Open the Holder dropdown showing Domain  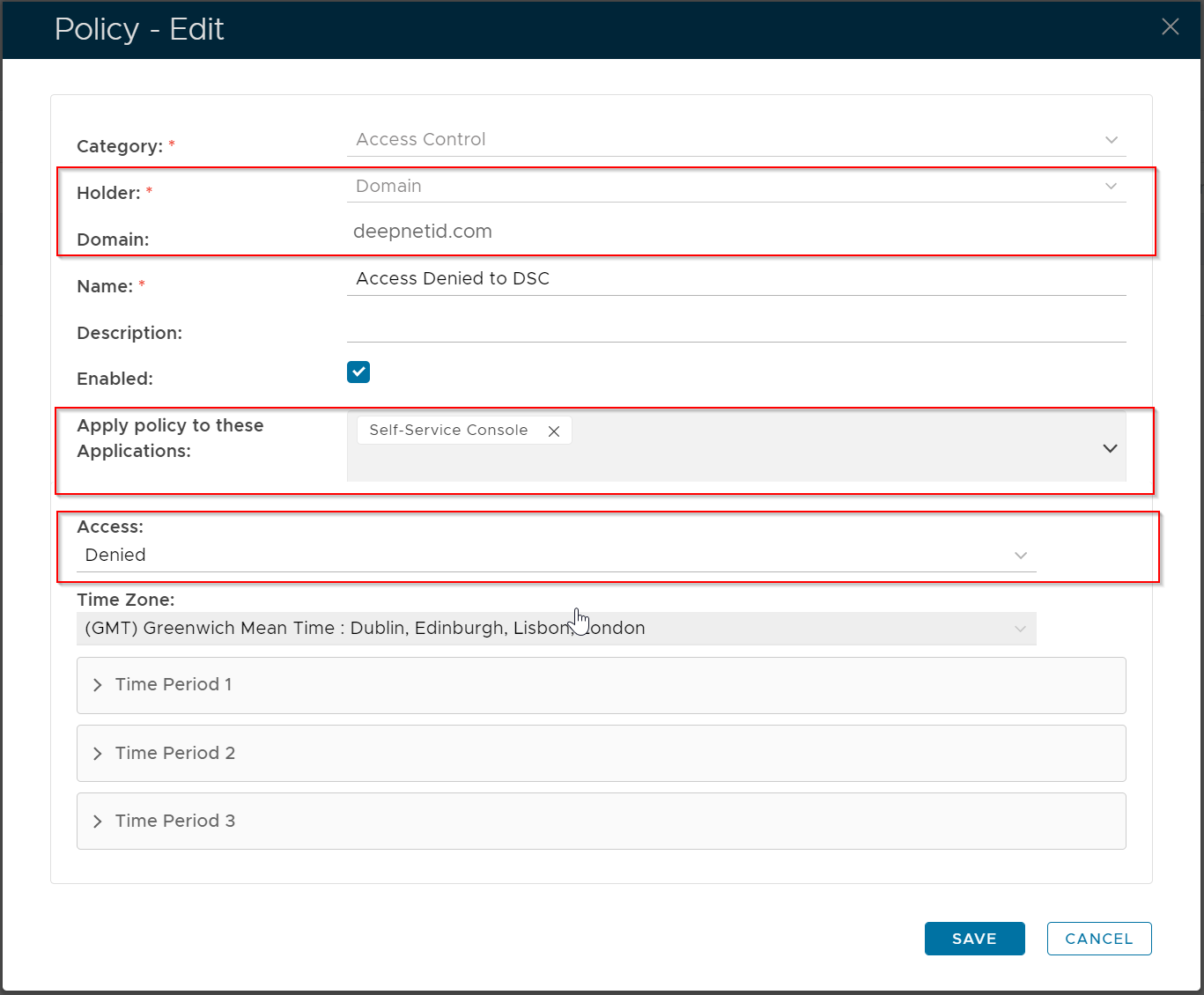click(735, 187)
